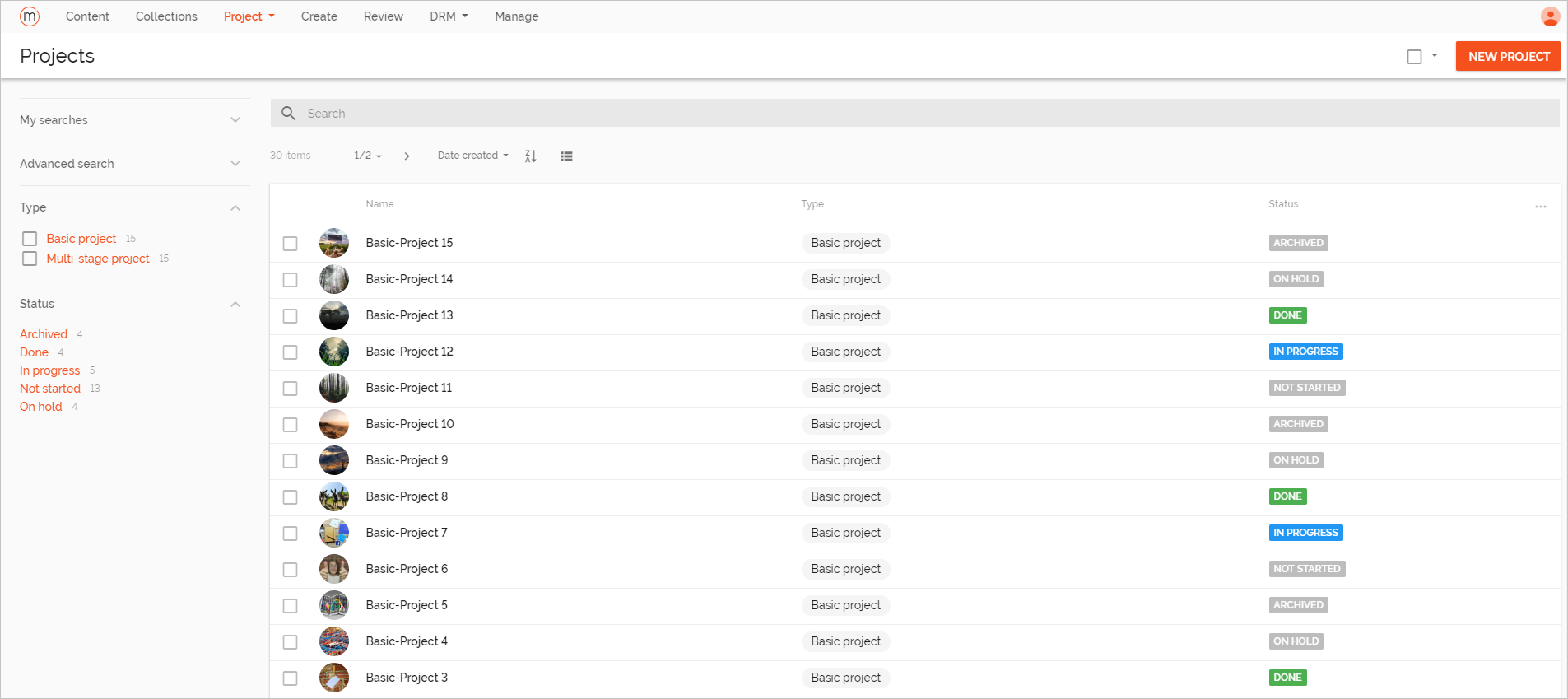Open the Review menu item
The image size is (1568, 699).
384,16
